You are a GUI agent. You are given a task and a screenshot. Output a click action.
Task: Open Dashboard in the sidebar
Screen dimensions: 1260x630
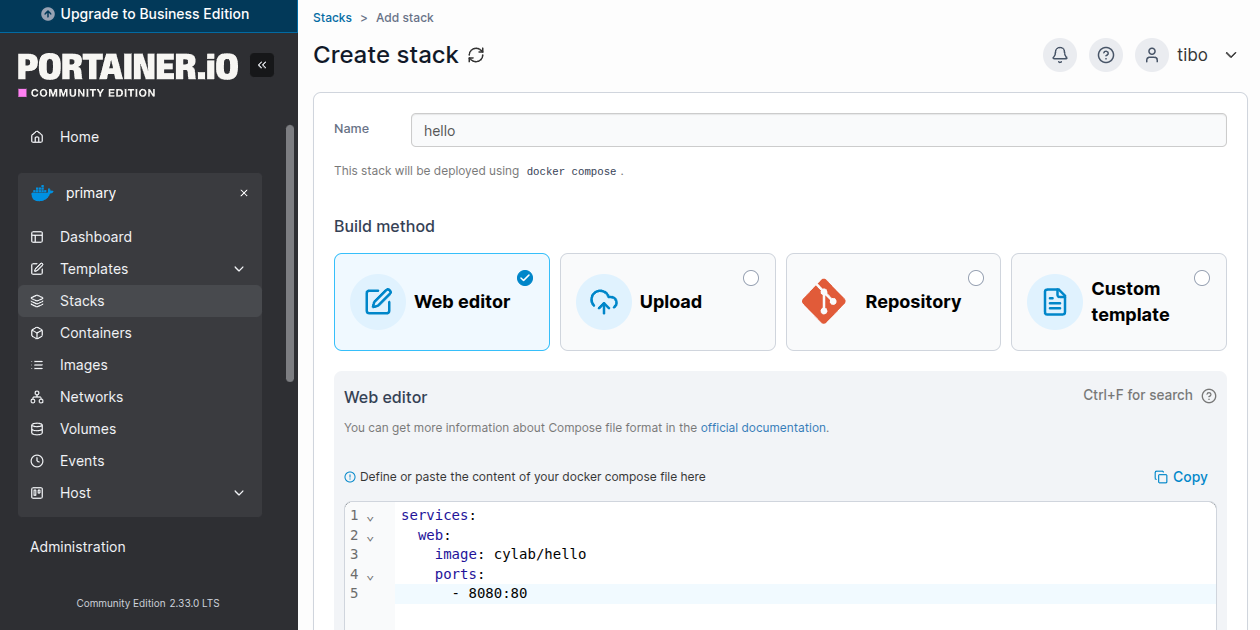click(x=140, y=237)
